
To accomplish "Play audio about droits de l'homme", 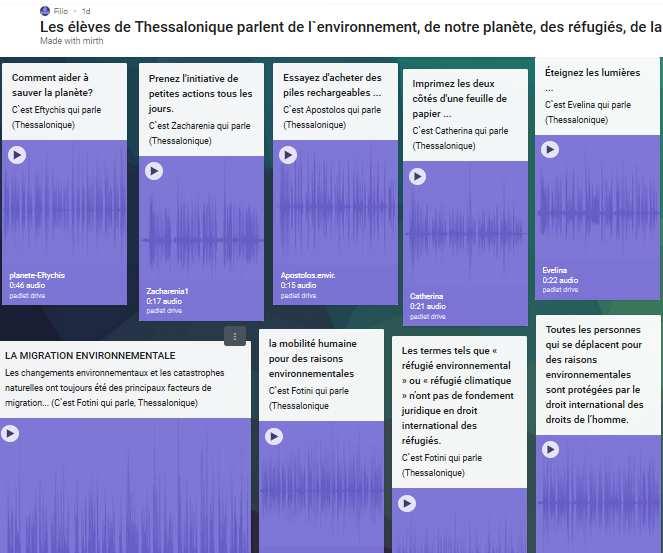I will tap(549, 451).
